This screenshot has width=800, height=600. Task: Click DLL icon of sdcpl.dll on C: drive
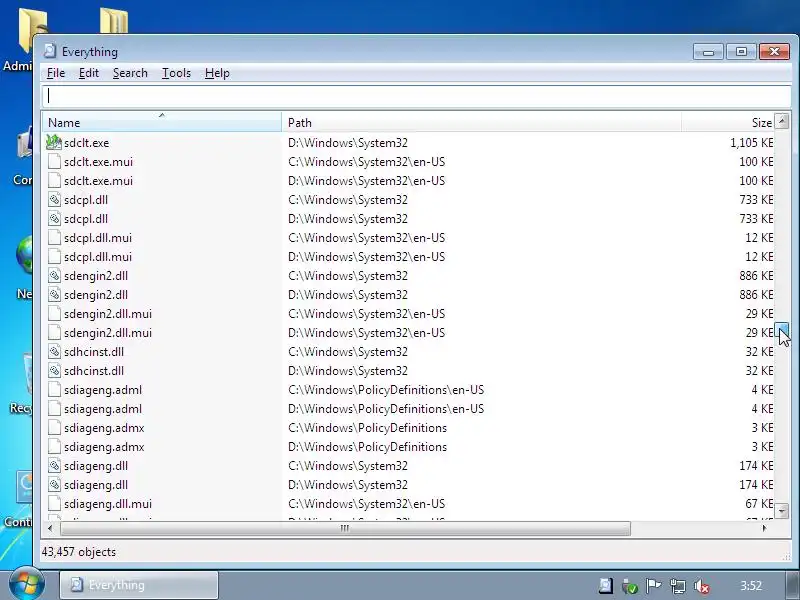point(54,199)
